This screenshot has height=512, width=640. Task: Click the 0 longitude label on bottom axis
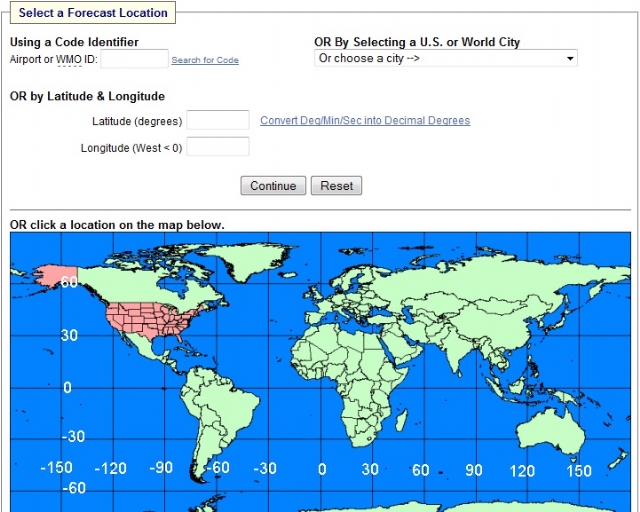coord(322,469)
